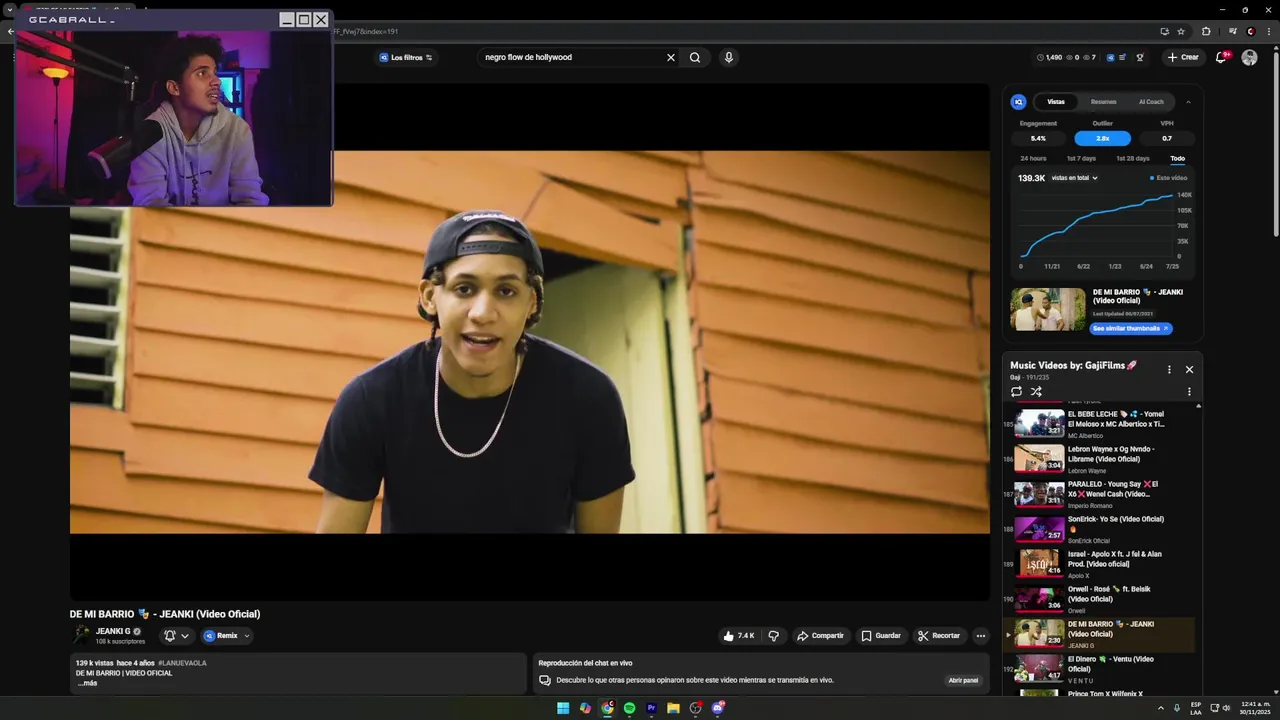
Task: Open more actions ellipsis under video
Action: [981, 636]
